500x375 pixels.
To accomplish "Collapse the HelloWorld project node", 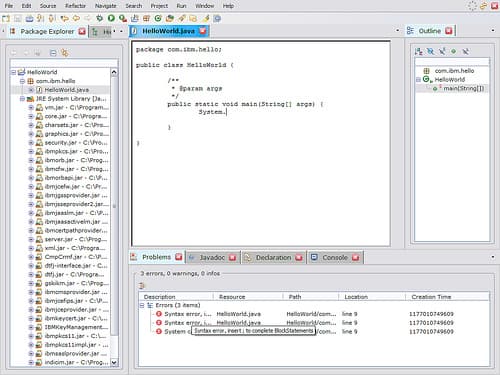I will tap(13, 72).
